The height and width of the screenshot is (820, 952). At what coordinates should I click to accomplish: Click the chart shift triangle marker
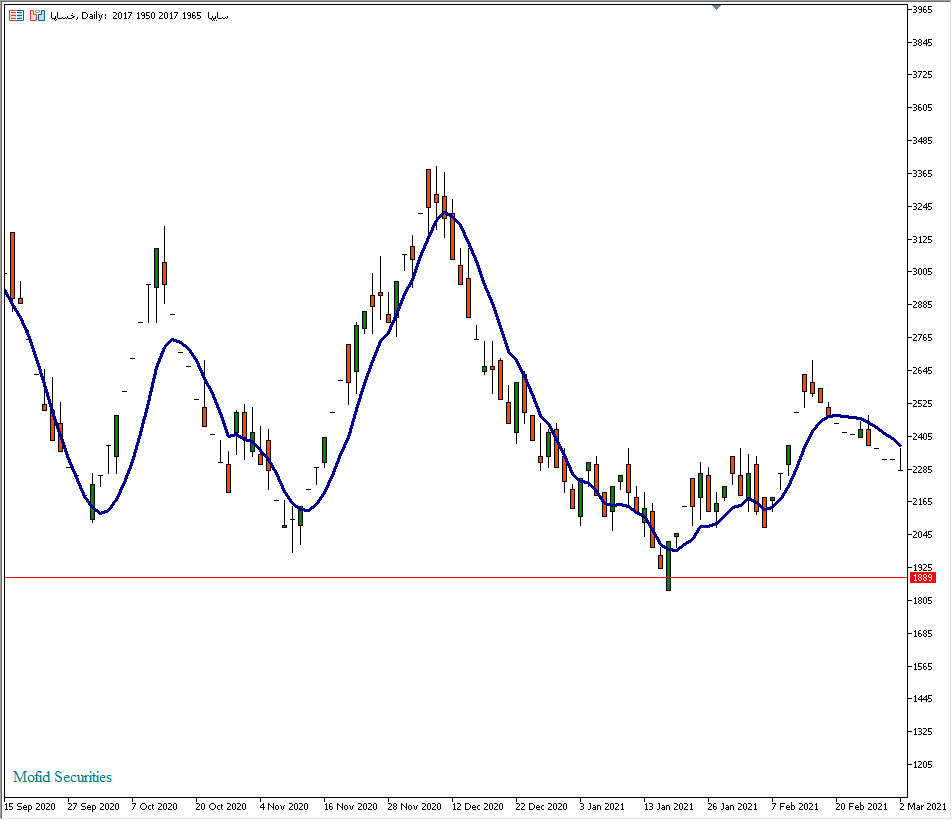pyautogui.click(x=716, y=6)
